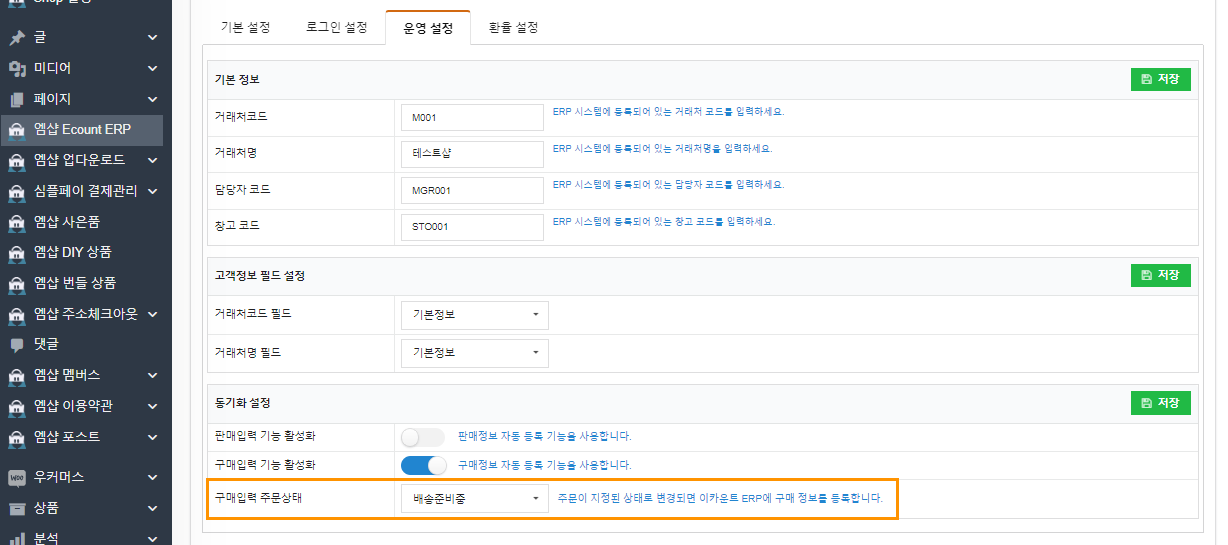Viewport: 1228px width, 545px height.
Task: Open the 거래처명 필드 dropdown
Action: pos(473,353)
